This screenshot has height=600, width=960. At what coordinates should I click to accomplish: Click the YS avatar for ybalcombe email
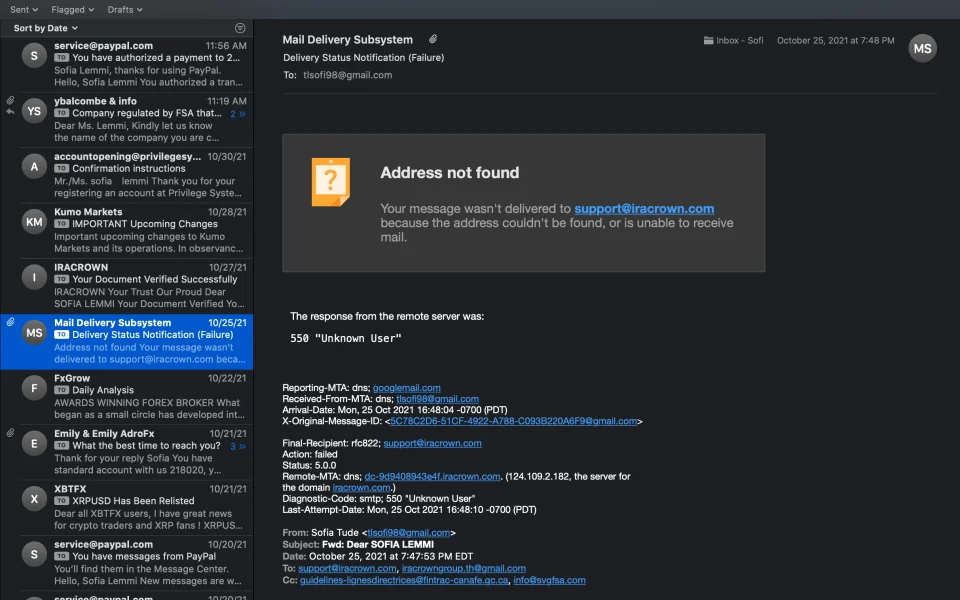pos(35,112)
